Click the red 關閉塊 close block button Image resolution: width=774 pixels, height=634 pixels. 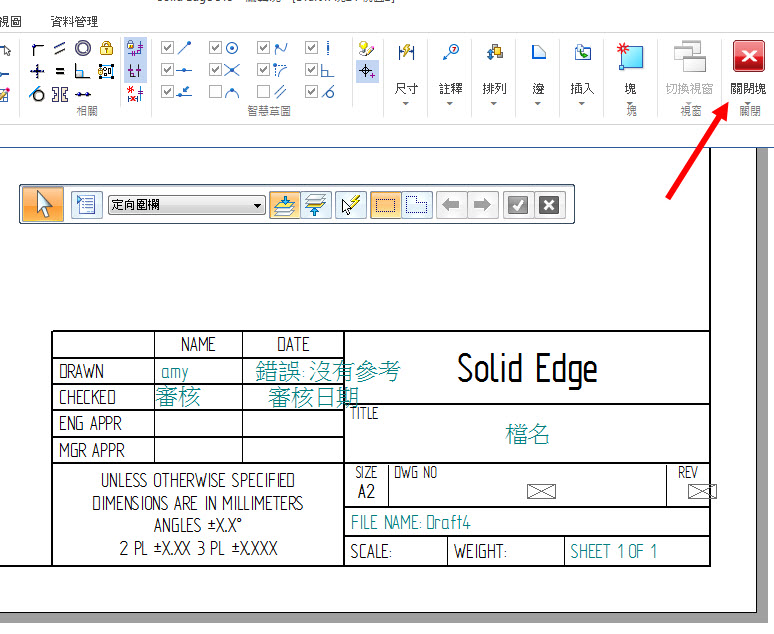749,58
